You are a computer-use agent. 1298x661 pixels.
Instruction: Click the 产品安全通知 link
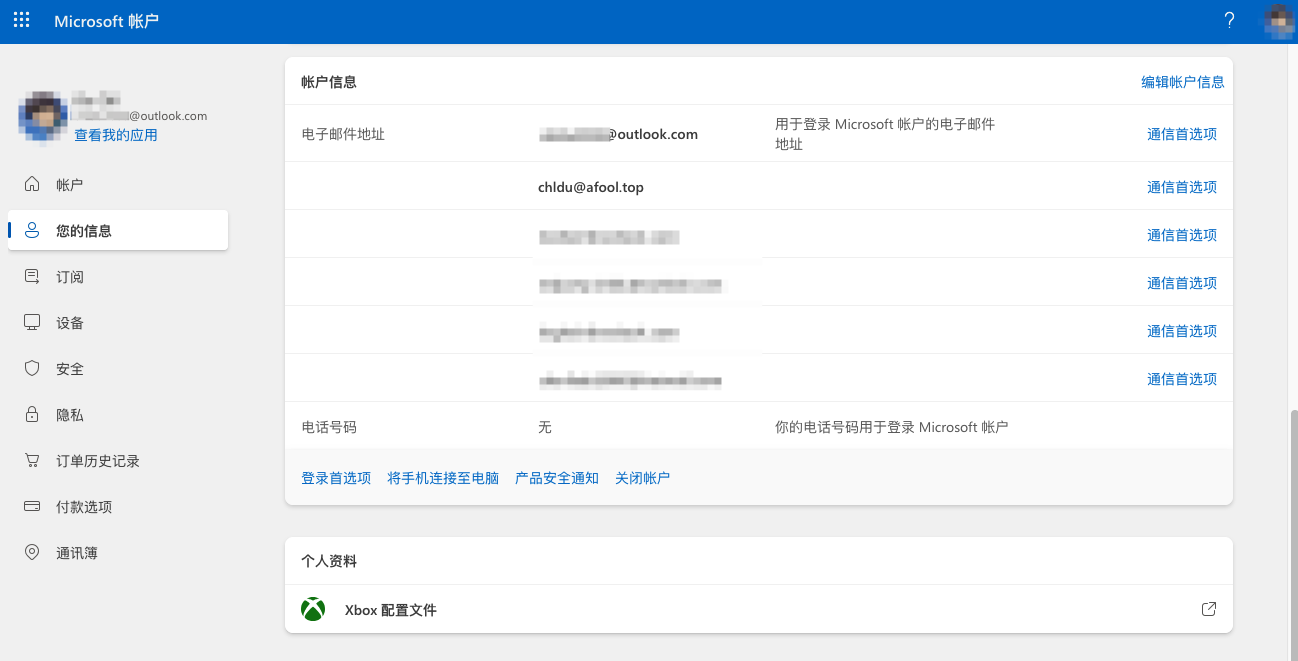click(557, 478)
